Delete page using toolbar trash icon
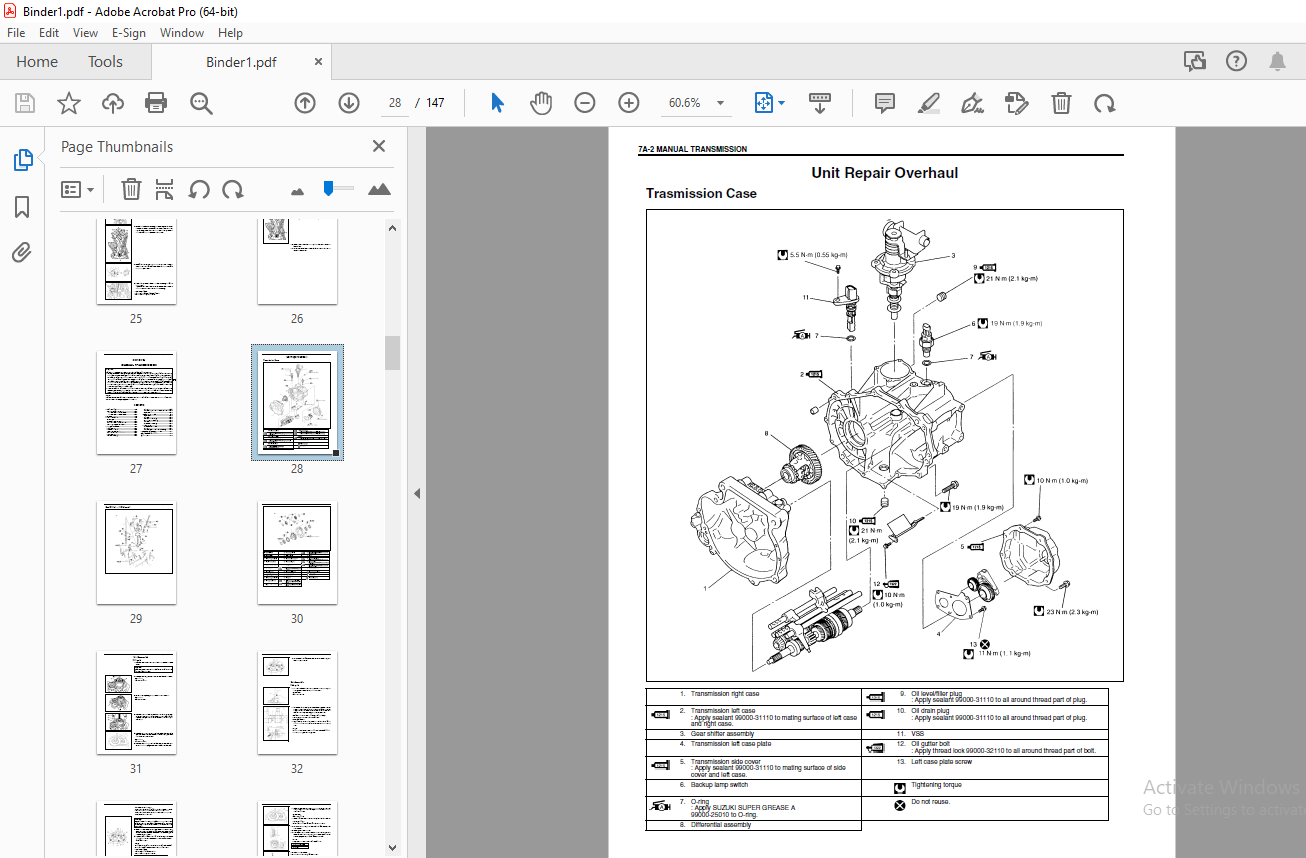 [x=1061, y=103]
